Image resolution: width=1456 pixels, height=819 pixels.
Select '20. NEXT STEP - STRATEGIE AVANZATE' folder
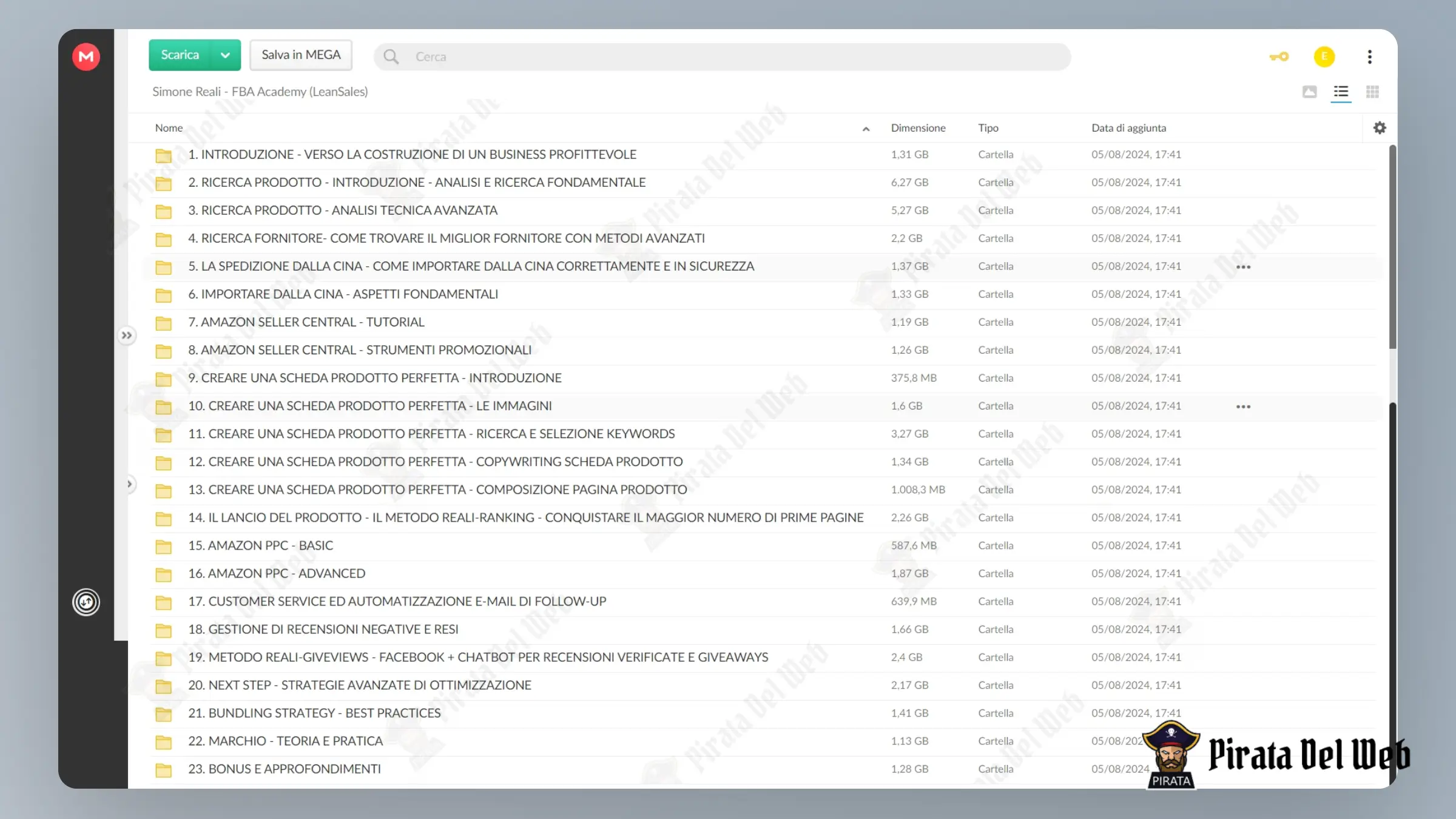tap(360, 685)
